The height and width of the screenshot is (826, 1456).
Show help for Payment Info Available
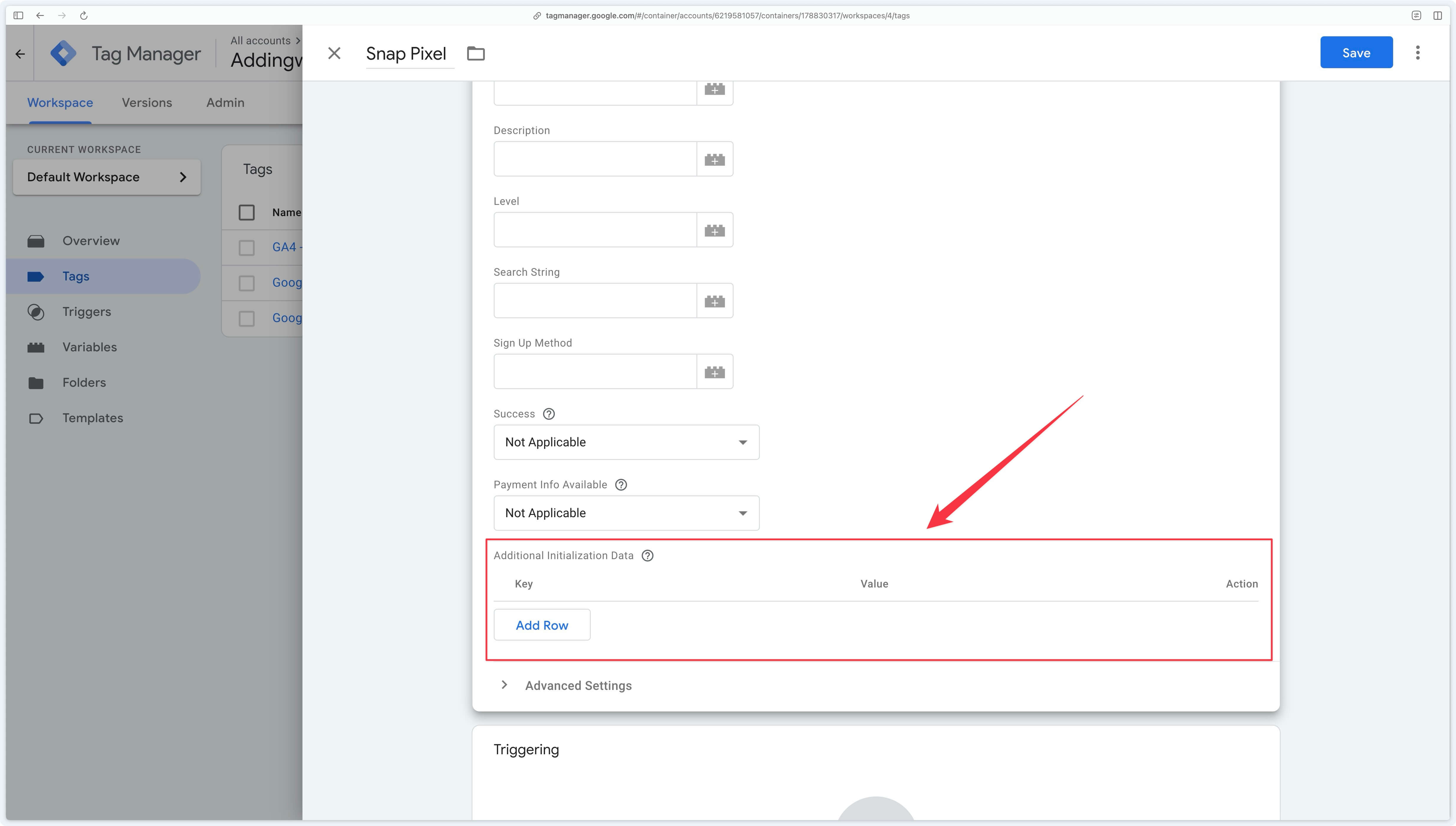pos(621,485)
